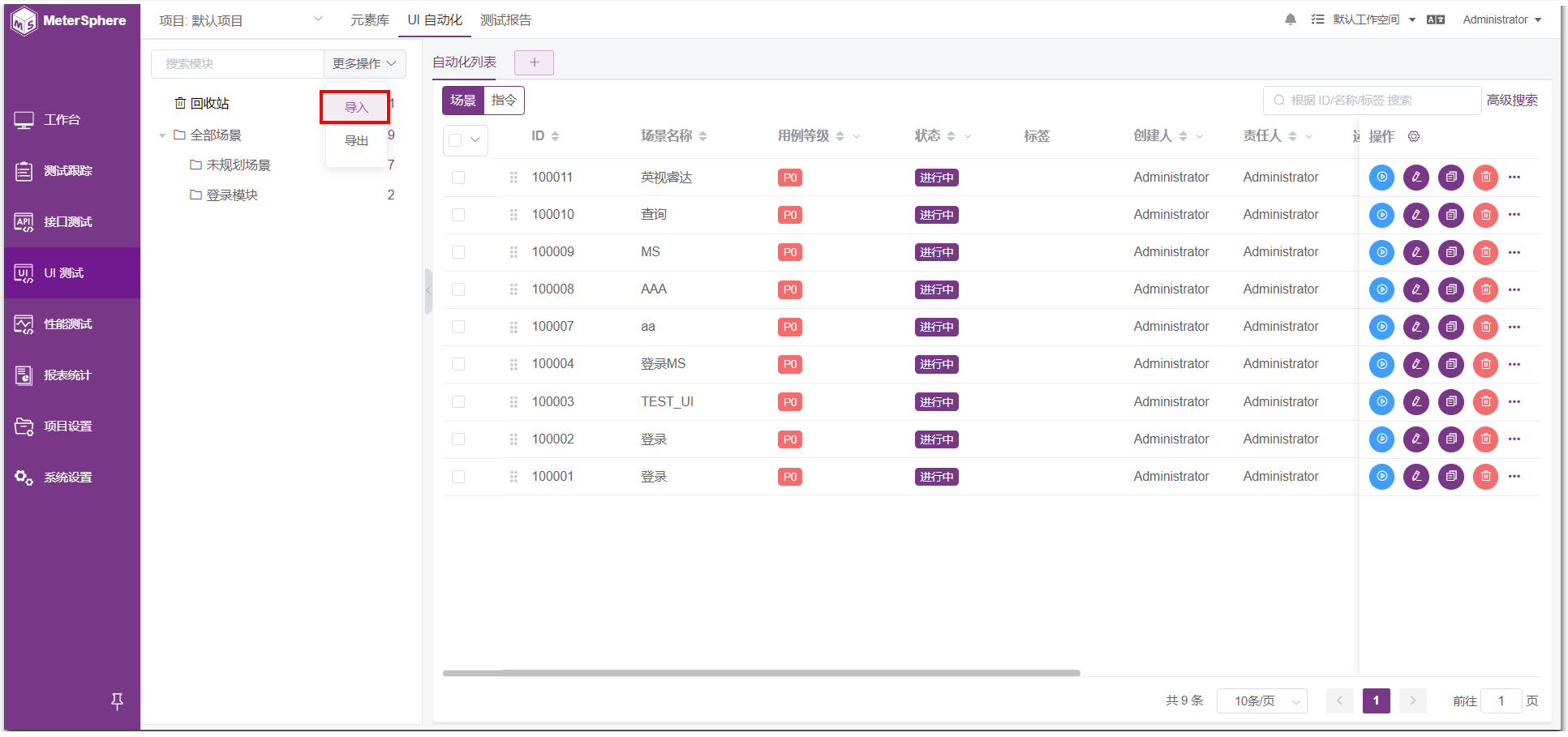Collapse 全部场景 tree node

tap(162, 135)
